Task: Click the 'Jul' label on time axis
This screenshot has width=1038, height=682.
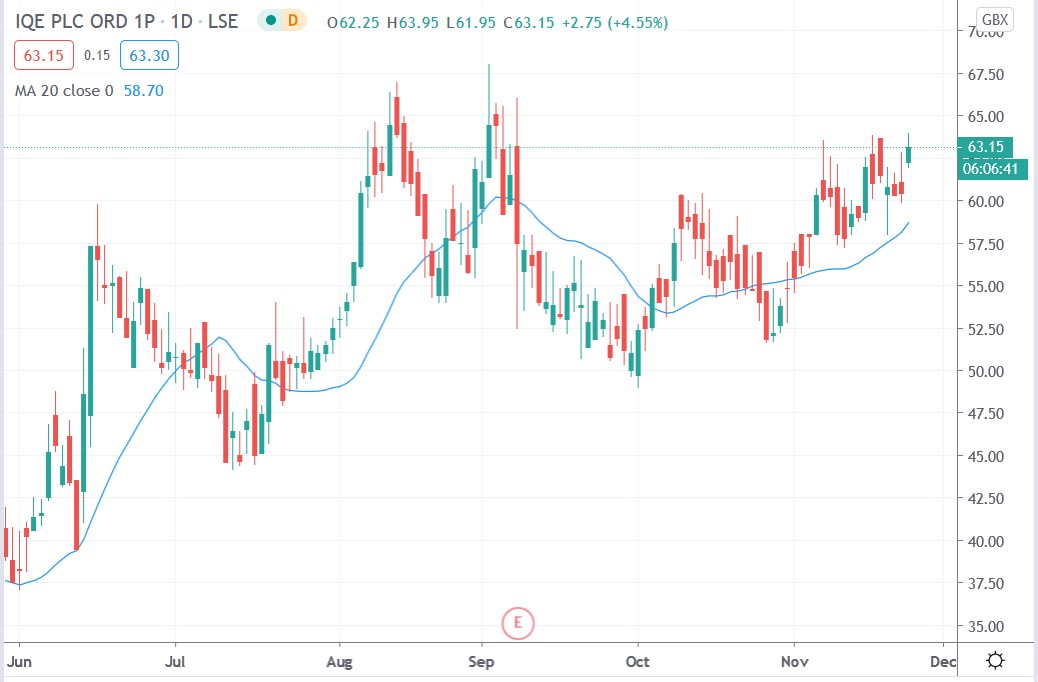Action: [x=175, y=661]
